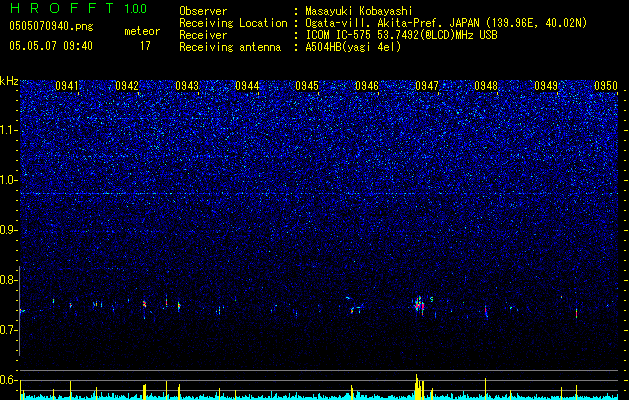Viewport: 629px width, 400px height.
Task: Click the 0943 time marker
Action: point(187,85)
